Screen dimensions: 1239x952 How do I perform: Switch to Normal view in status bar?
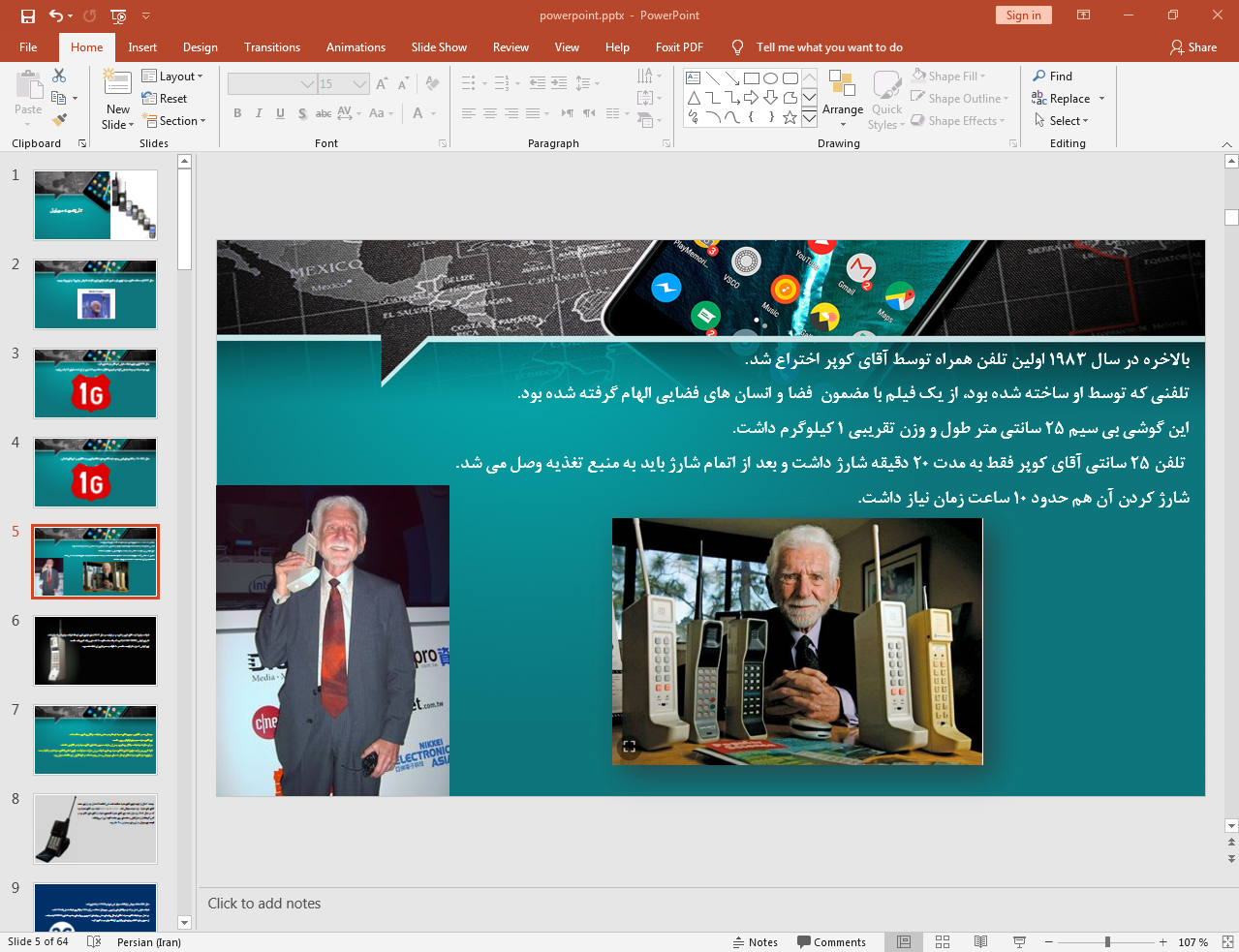[x=904, y=941]
